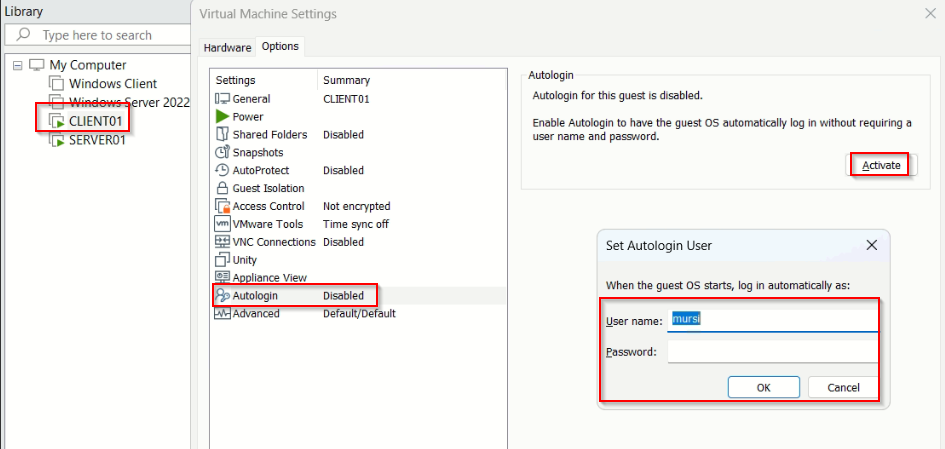Click the VMware Tools vm icon
The width and height of the screenshot is (945, 449).
[x=222, y=224]
